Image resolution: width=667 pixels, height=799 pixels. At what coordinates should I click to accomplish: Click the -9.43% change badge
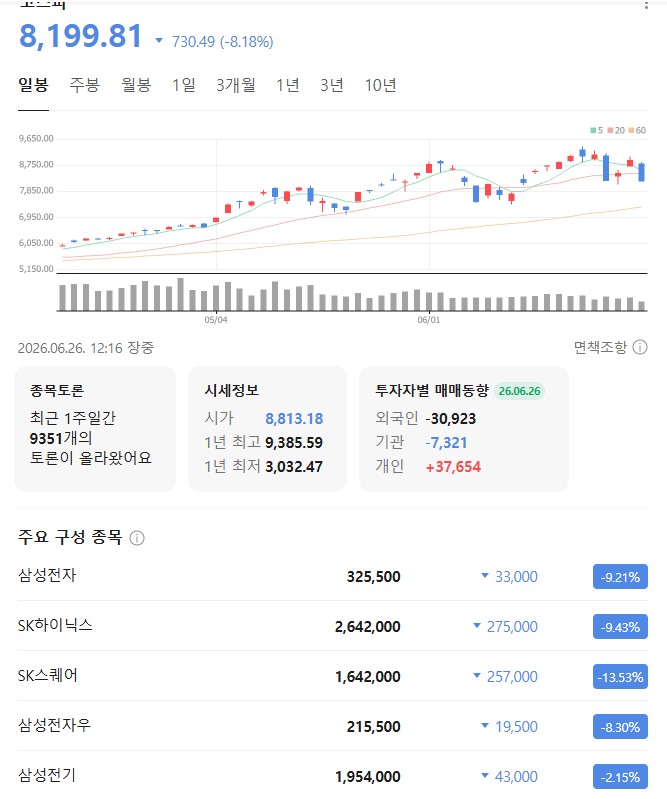(x=620, y=627)
